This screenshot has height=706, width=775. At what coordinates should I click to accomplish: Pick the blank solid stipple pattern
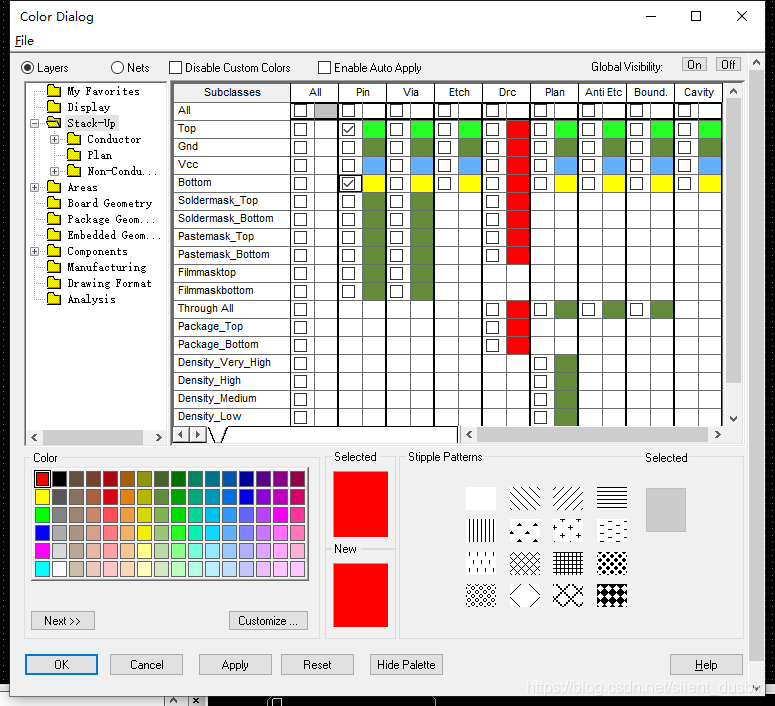click(481, 498)
